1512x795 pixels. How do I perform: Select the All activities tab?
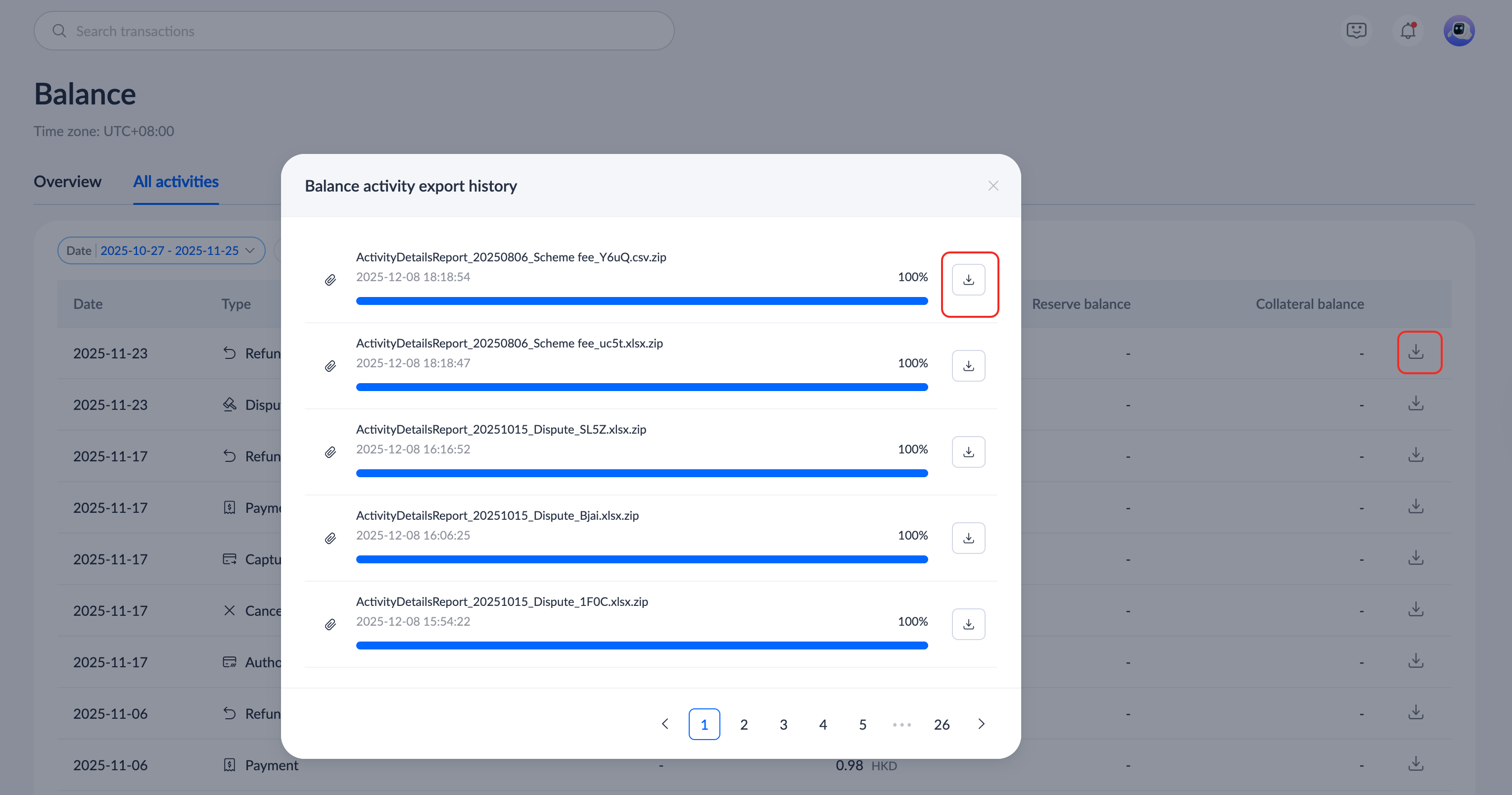point(176,182)
